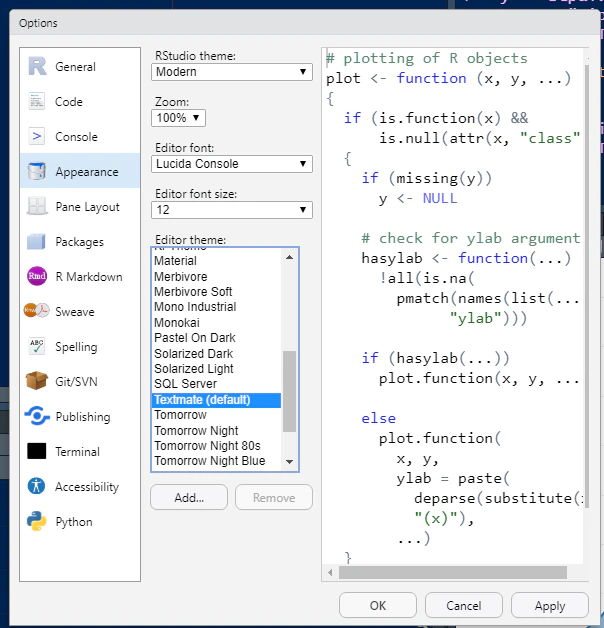Select Material editor theme
The image size is (604, 628).
217,261
